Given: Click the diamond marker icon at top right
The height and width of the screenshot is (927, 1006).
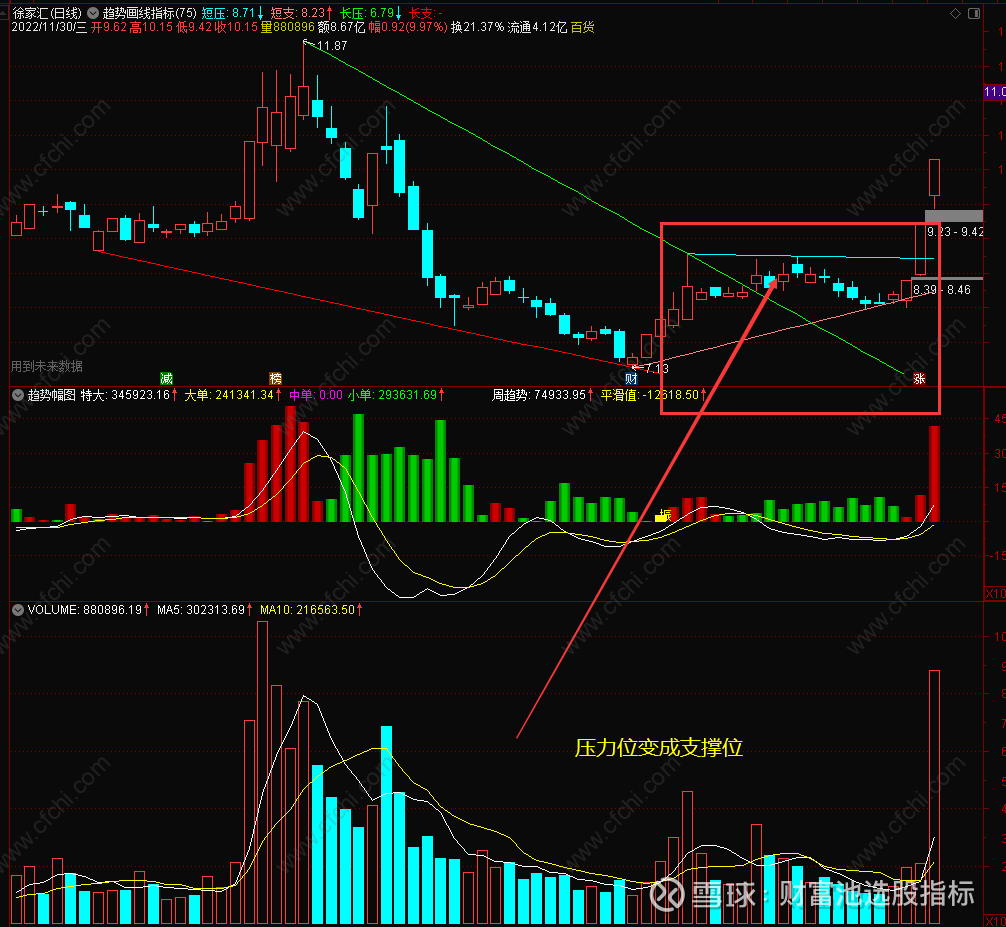Looking at the screenshot, I should pos(955,13).
